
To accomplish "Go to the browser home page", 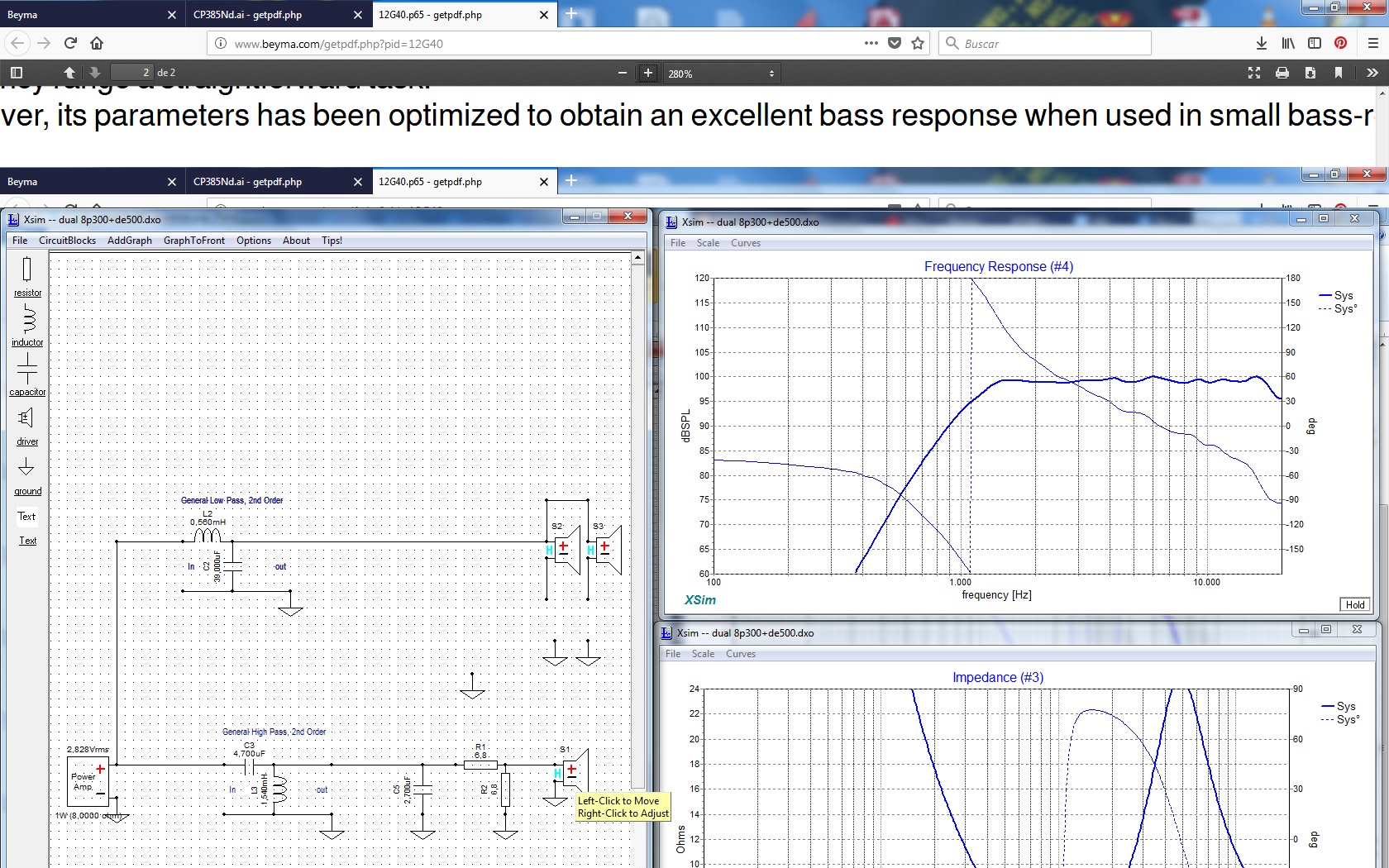I will [x=97, y=43].
